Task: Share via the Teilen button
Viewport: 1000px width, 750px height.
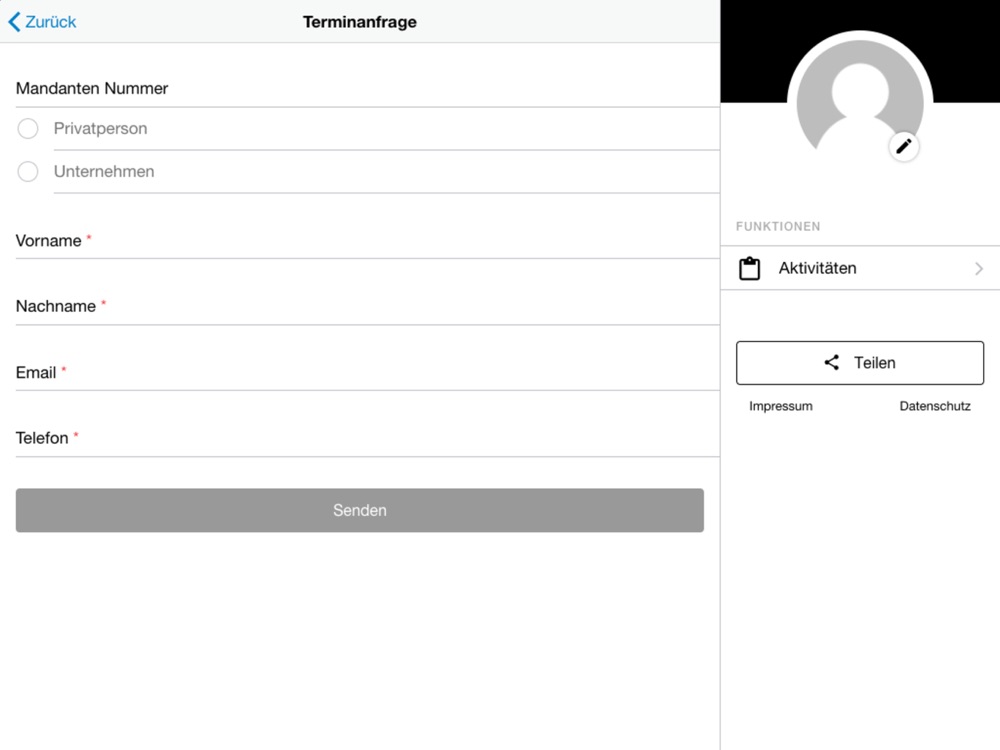Action: (x=860, y=363)
